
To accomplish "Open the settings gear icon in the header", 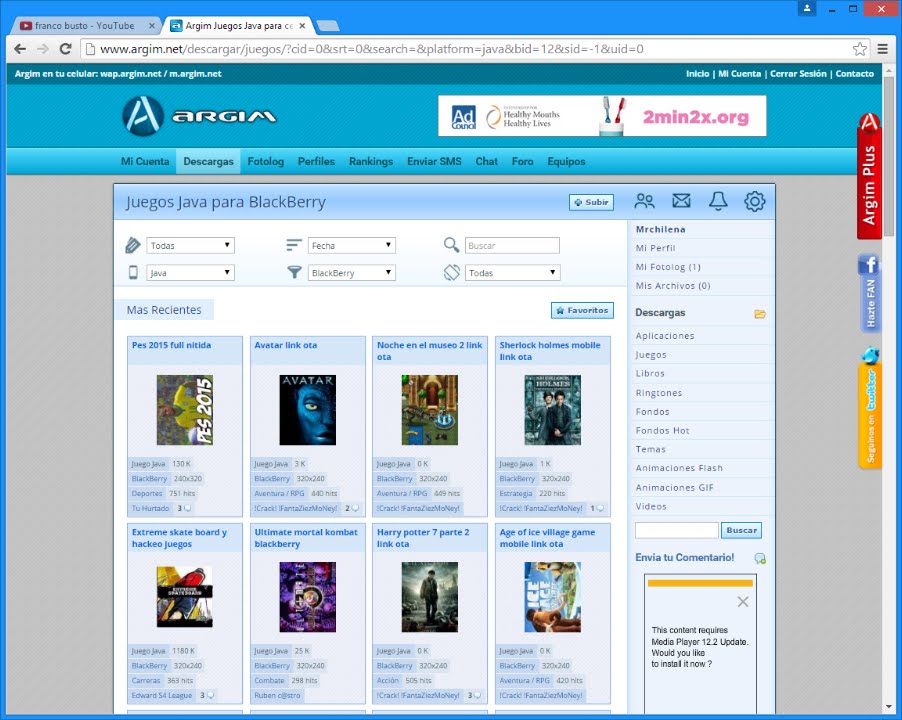I will click(x=754, y=201).
